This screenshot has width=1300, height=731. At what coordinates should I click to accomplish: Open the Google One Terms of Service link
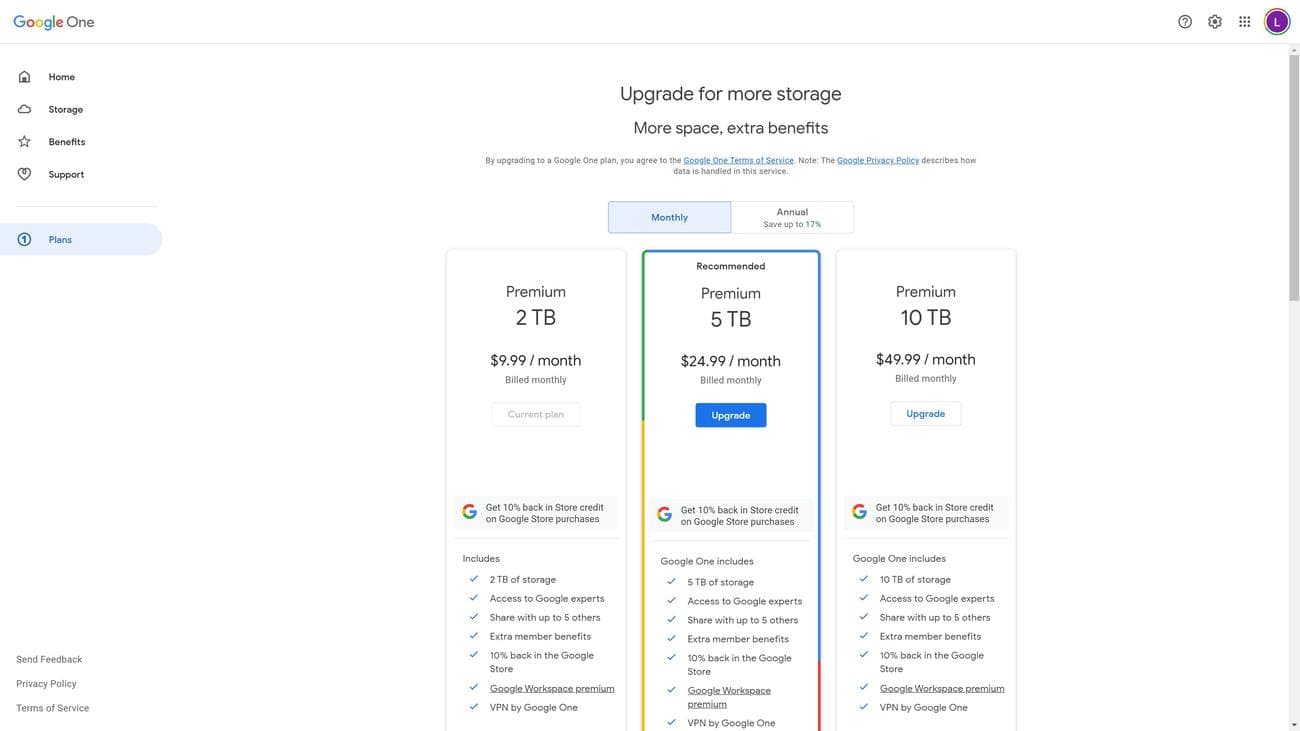(738, 161)
